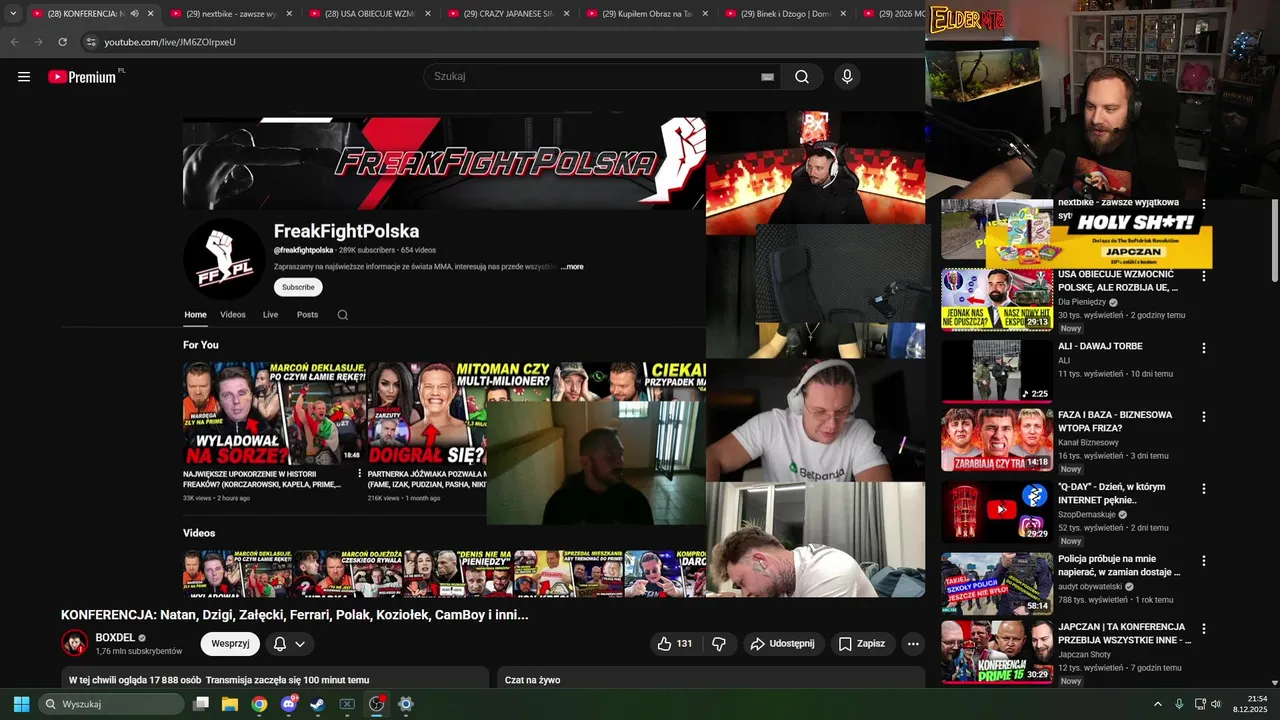The height and width of the screenshot is (720, 1280).
Task: Click the Wyszukaj taskbar search box
Action: [111, 704]
